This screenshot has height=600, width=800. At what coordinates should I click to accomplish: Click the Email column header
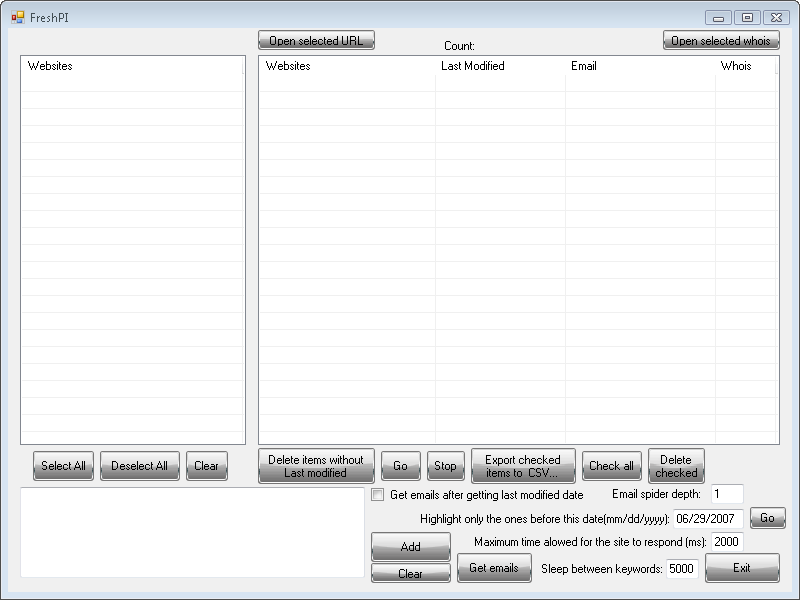pyautogui.click(x=640, y=66)
